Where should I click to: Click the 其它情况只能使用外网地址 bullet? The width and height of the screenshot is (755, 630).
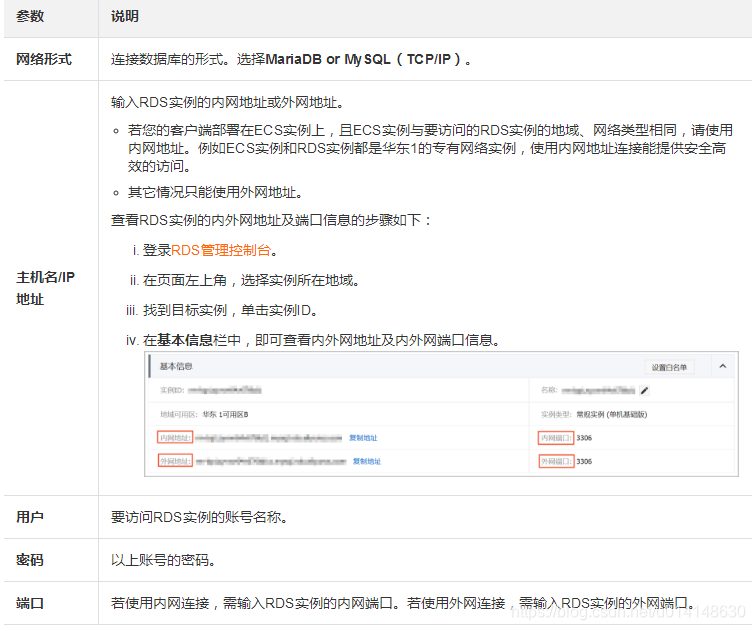pyautogui.click(x=215, y=193)
